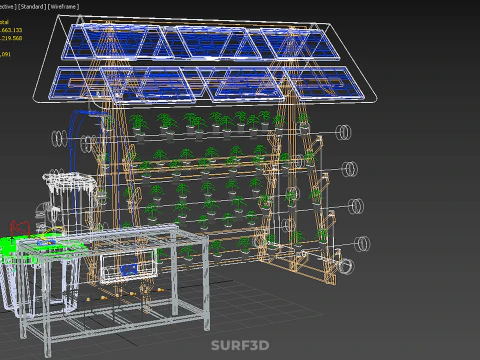Click the yellow statistic ending 663.133
The height and width of the screenshot is (360, 480).
pos(11,30)
